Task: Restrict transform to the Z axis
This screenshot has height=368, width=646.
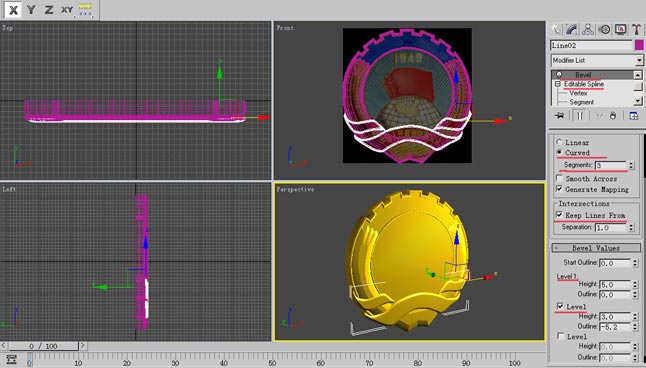Action: [49, 9]
